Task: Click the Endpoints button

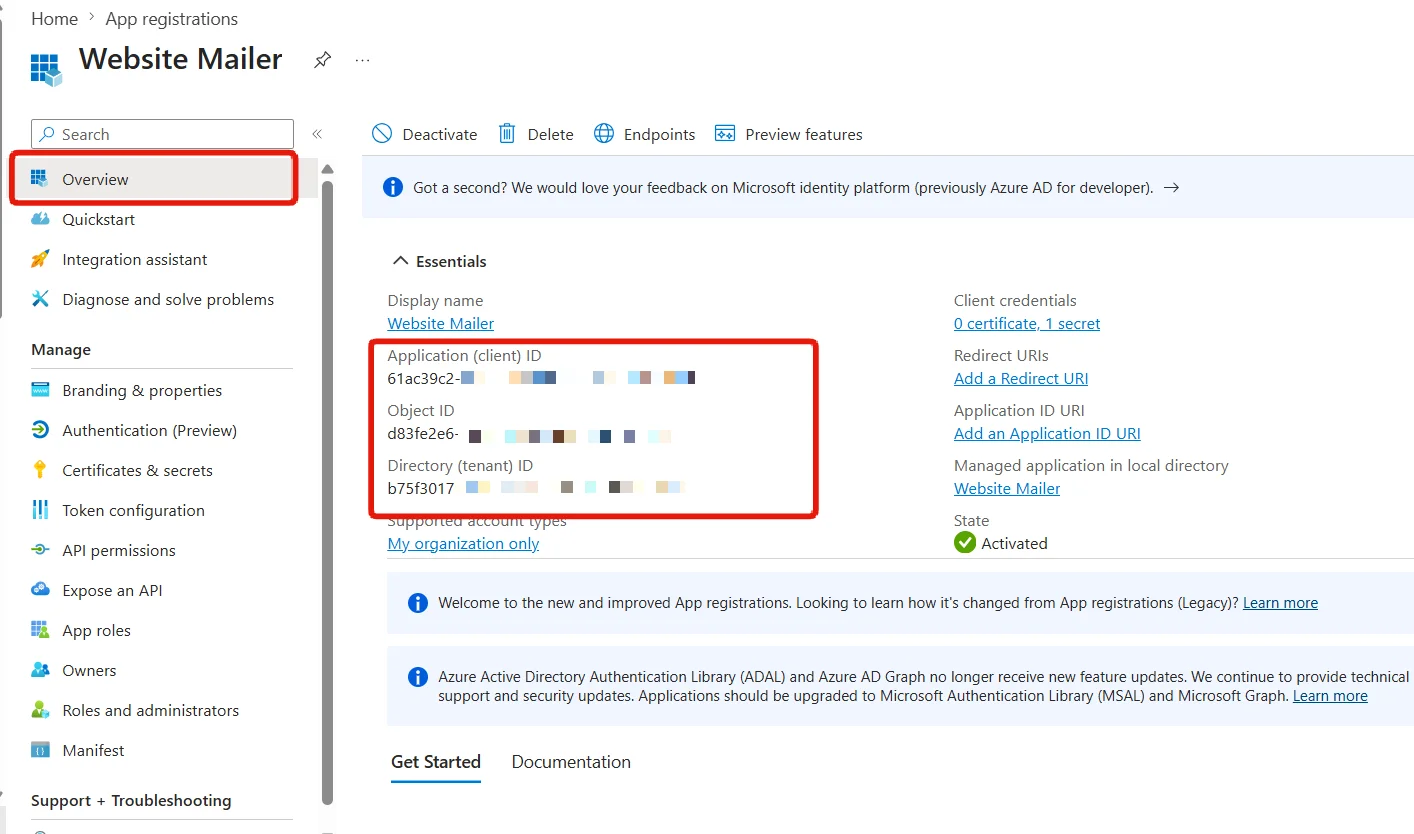Action: [x=645, y=134]
